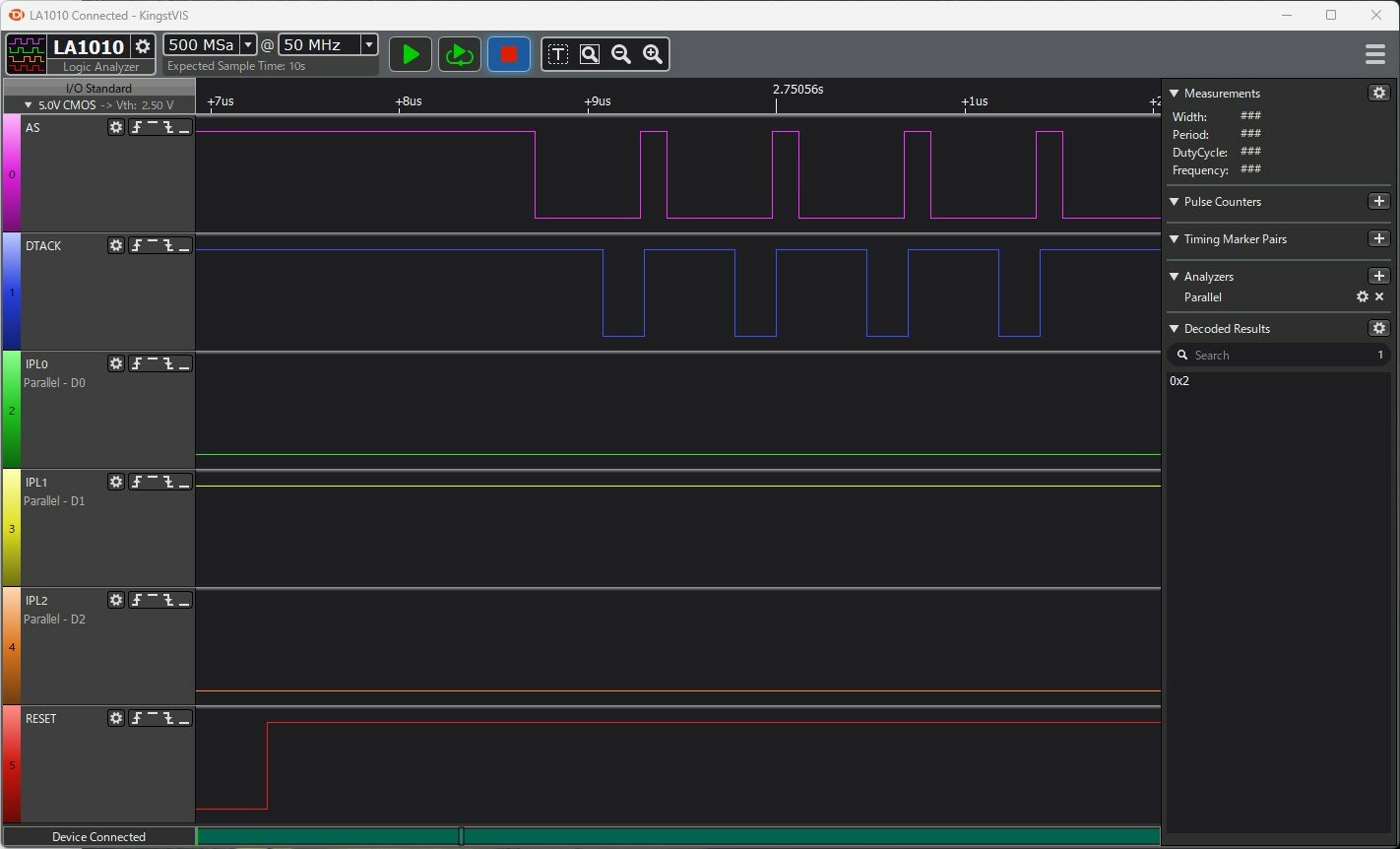The image size is (1400, 849).
Task: Click the fit-to-screen magnifier icon
Action: tap(590, 54)
